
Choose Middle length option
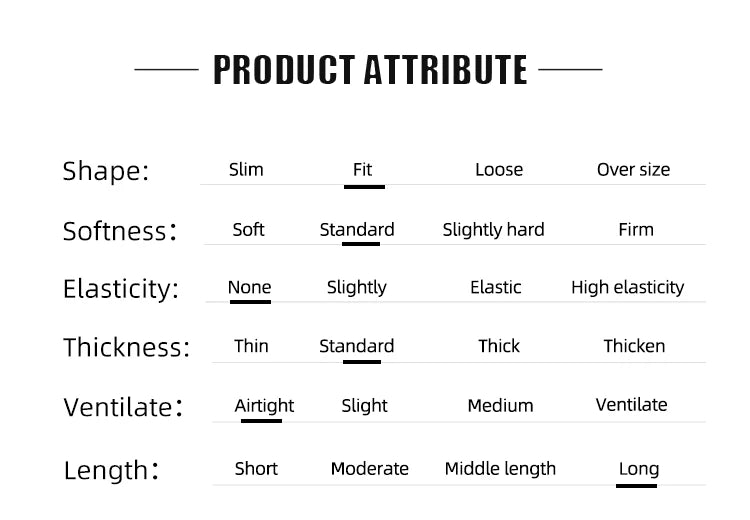click(x=500, y=469)
